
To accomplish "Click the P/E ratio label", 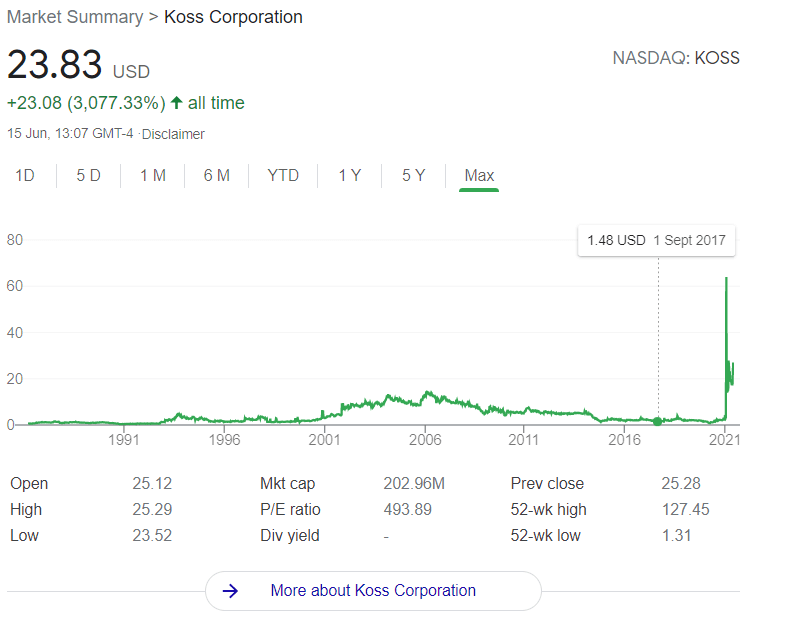I will click(290, 509).
